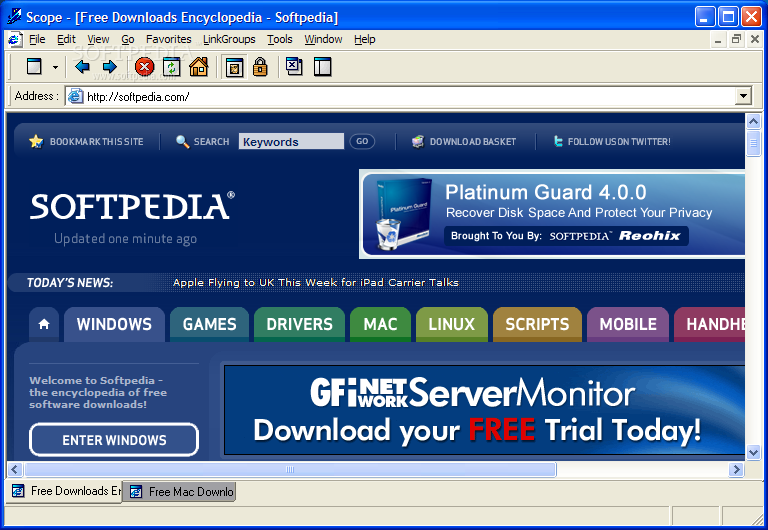Go back with the left arrow icon
The width and height of the screenshot is (768, 530).
click(x=82, y=67)
